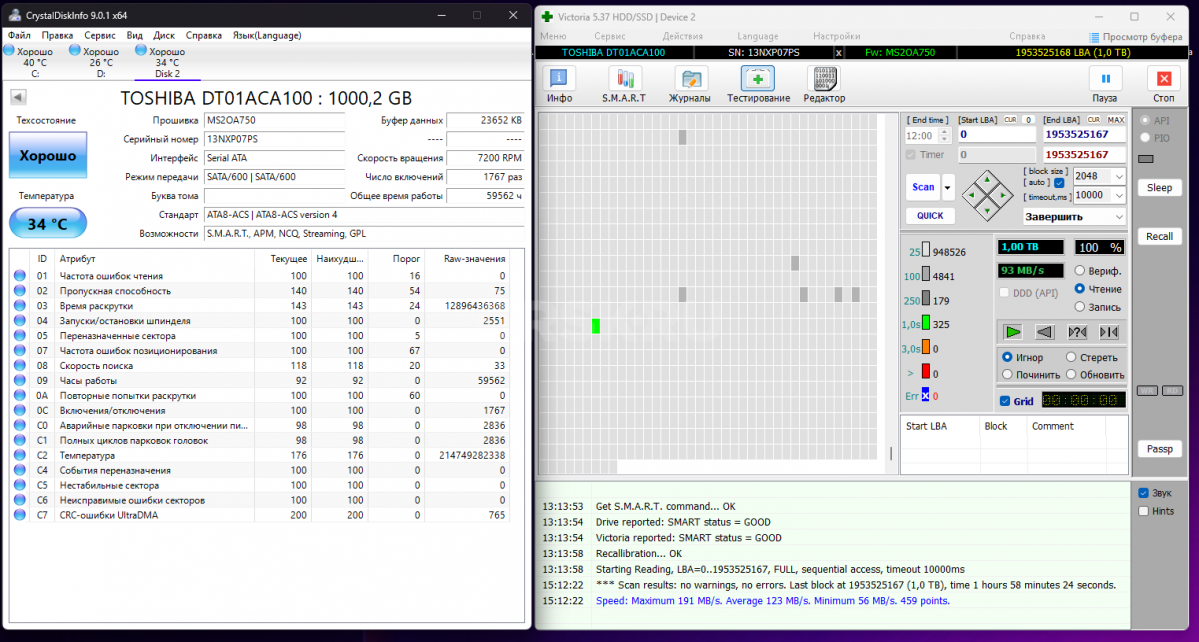Open the Файл menu in CrystalDiskInfo

(19, 35)
